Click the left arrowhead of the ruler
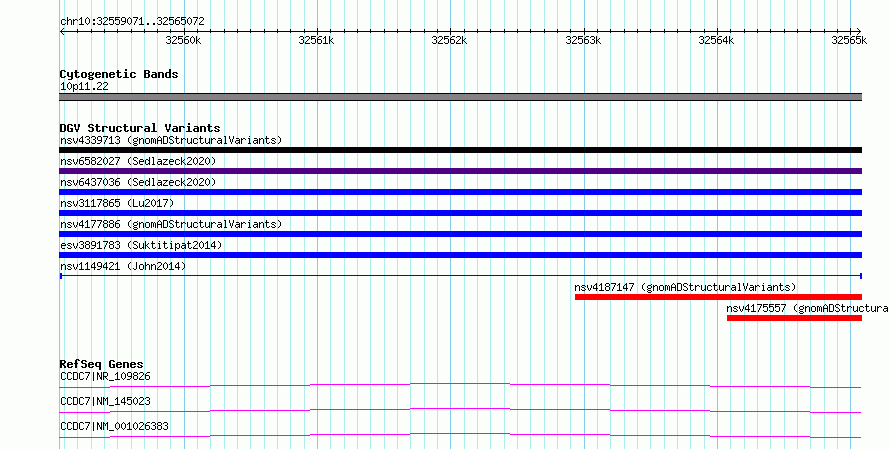This screenshot has height=449, width=890. click(x=62, y=32)
